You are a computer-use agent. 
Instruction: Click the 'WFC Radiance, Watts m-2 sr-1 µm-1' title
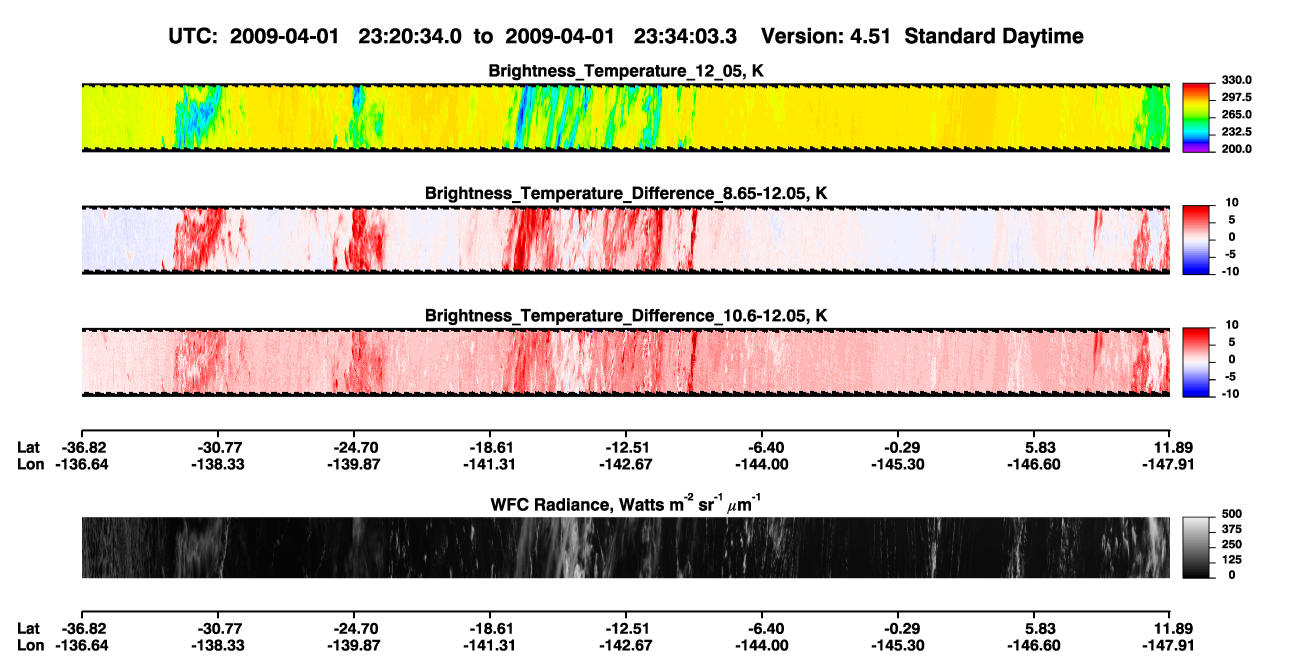click(x=626, y=503)
